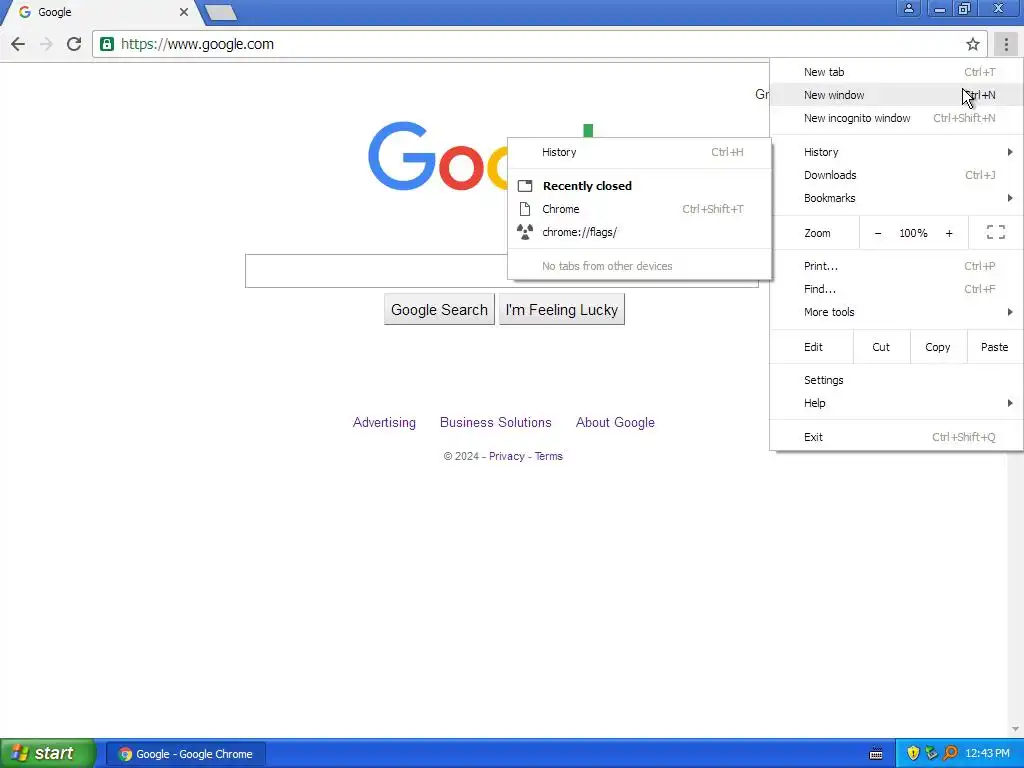
Task: Open the Privacy link
Action: pyautogui.click(x=507, y=456)
